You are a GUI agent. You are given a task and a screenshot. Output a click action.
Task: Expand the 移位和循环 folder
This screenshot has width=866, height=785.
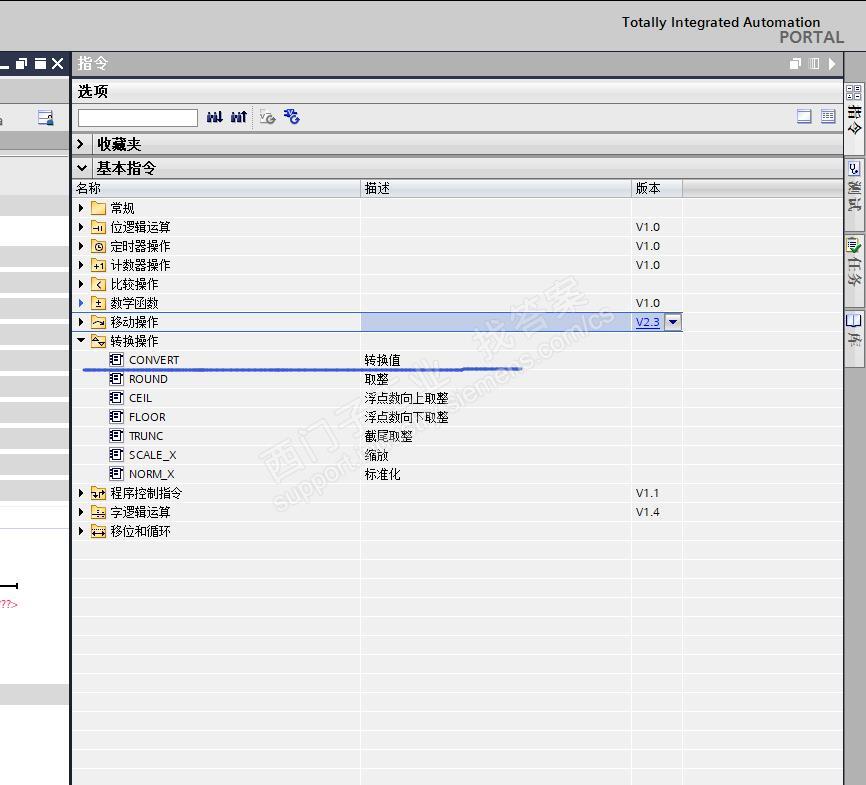81,531
